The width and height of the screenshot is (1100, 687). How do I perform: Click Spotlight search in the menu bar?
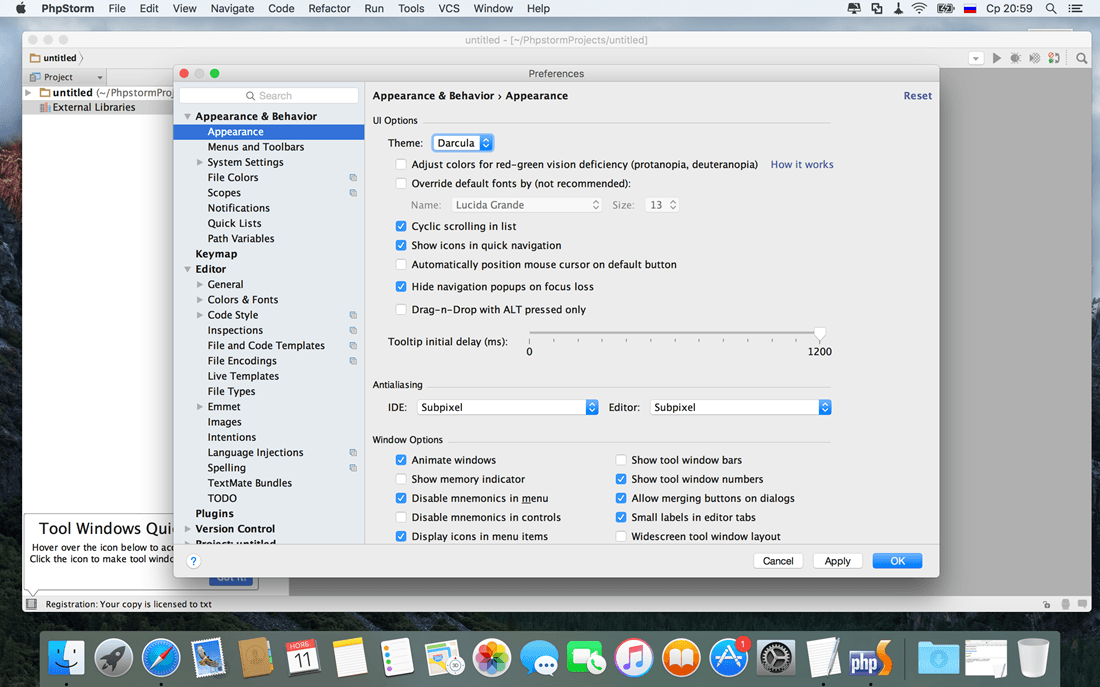[1050, 8]
